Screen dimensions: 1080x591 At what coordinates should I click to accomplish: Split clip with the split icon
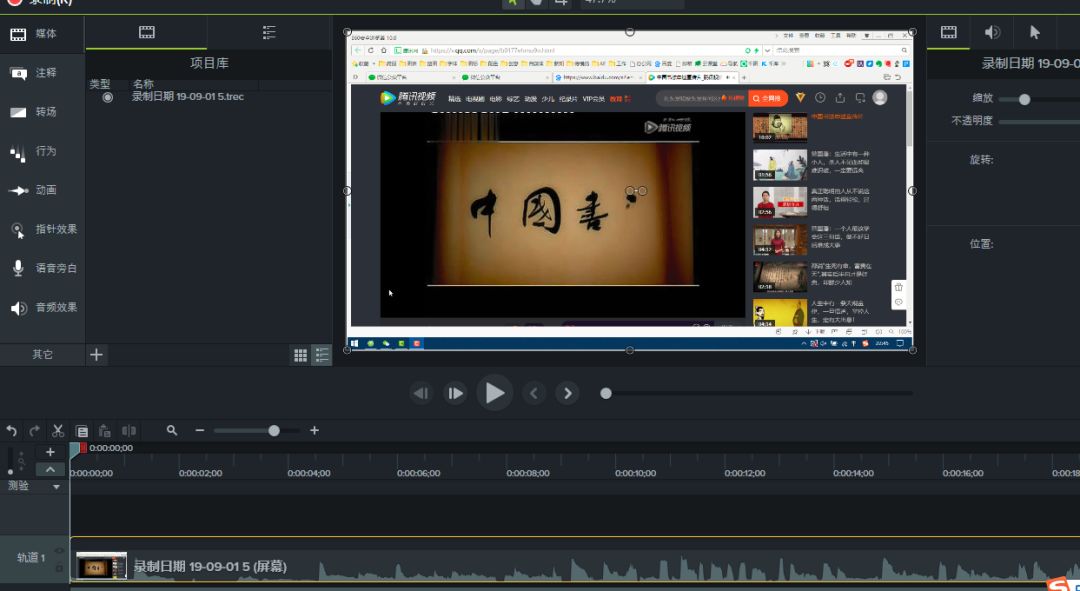[x=129, y=431]
